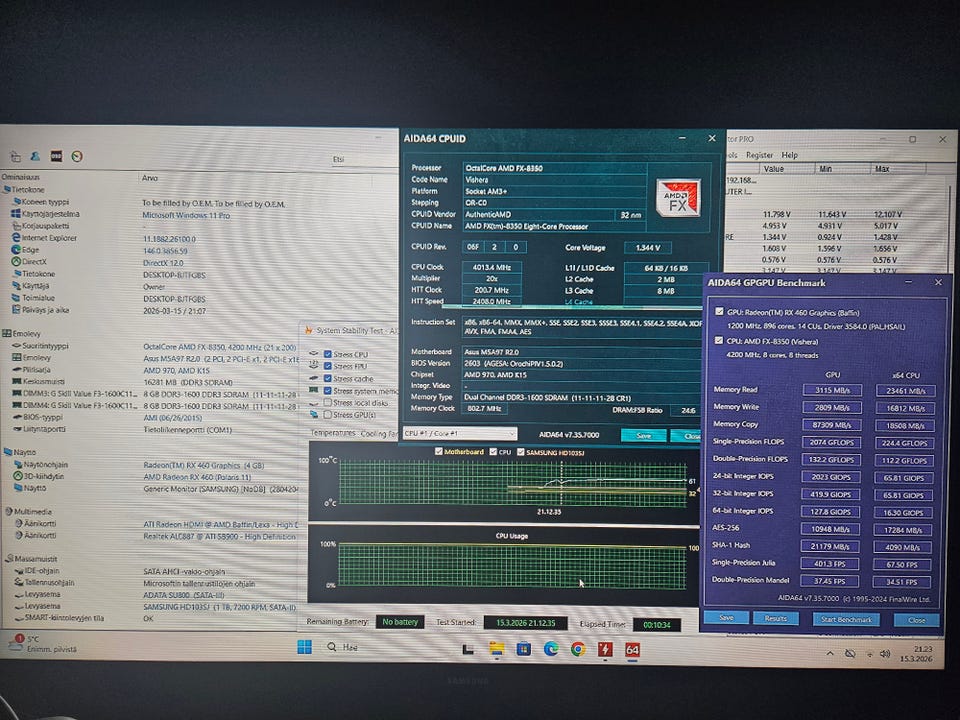Click the Results button in GPGPU Benchmark
Screen dimensions: 960x720
pos(776,618)
